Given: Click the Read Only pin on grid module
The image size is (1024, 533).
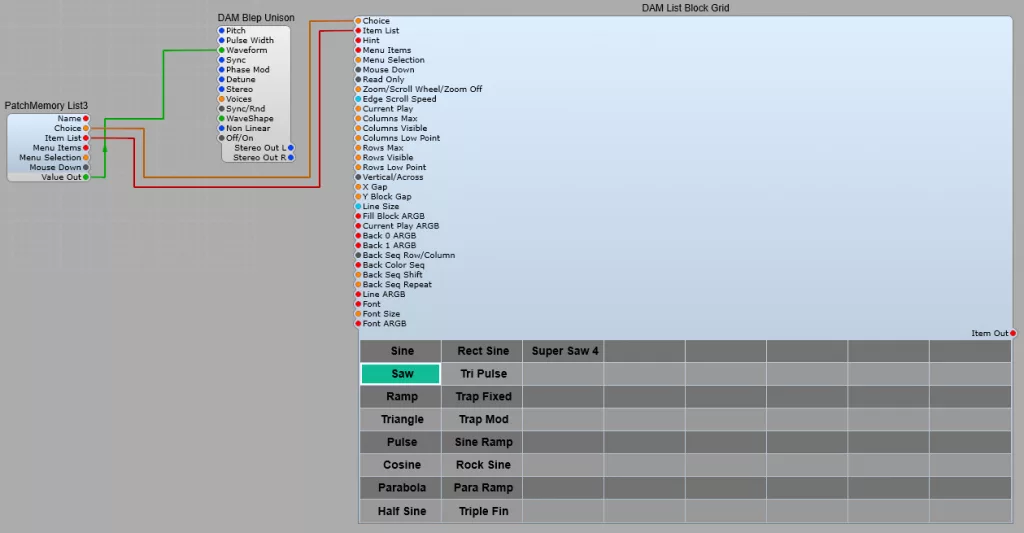Looking at the screenshot, I should pos(358,80).
